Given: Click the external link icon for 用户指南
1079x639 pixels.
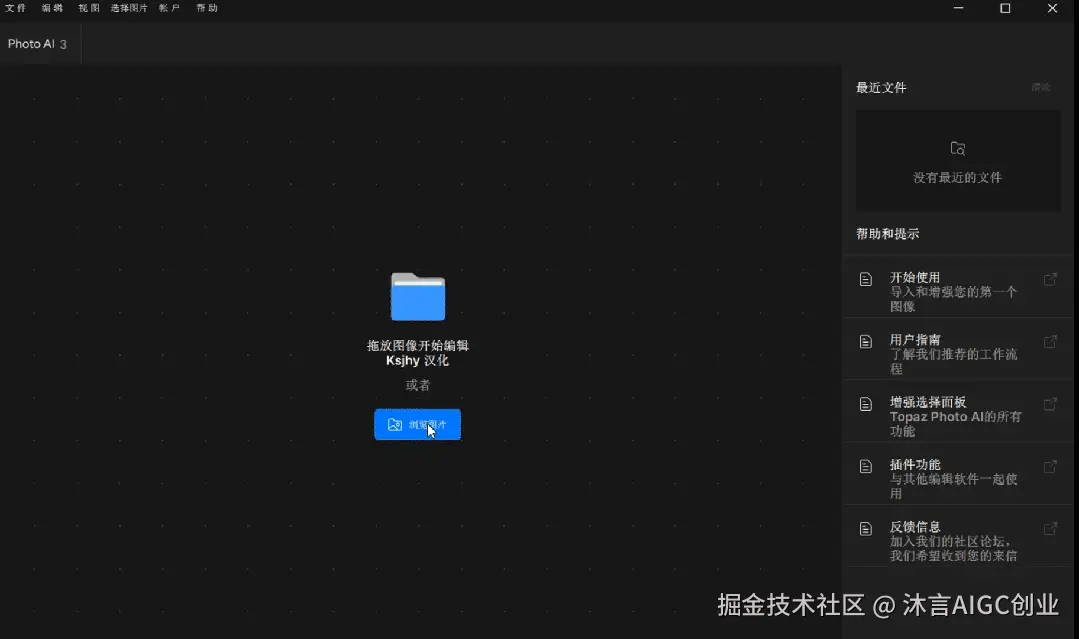Looking at the screenshot, I should (x=1050, y=342).
